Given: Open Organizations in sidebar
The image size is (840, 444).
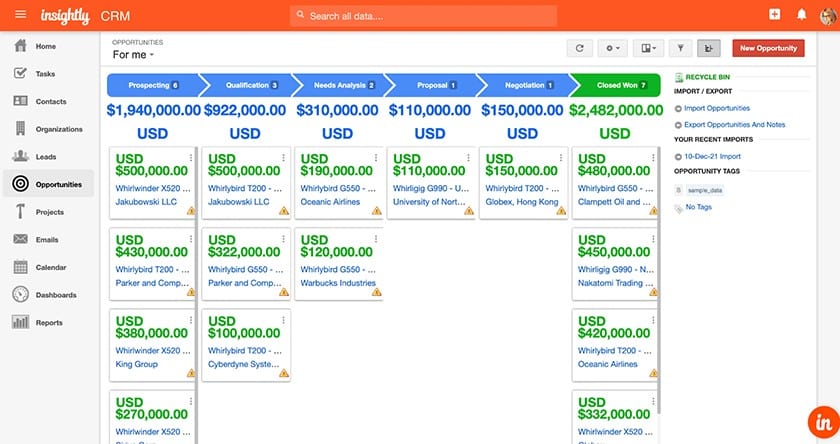Looking at the screenshot, I should click(x=59, y=129).
